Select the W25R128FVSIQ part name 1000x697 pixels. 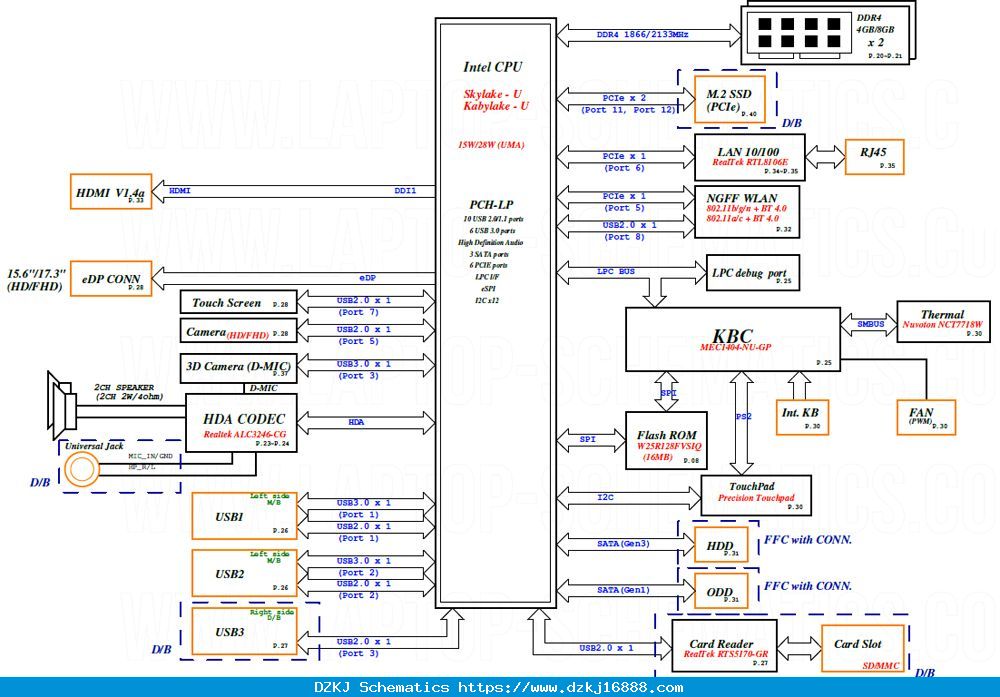tap(669, 446)
